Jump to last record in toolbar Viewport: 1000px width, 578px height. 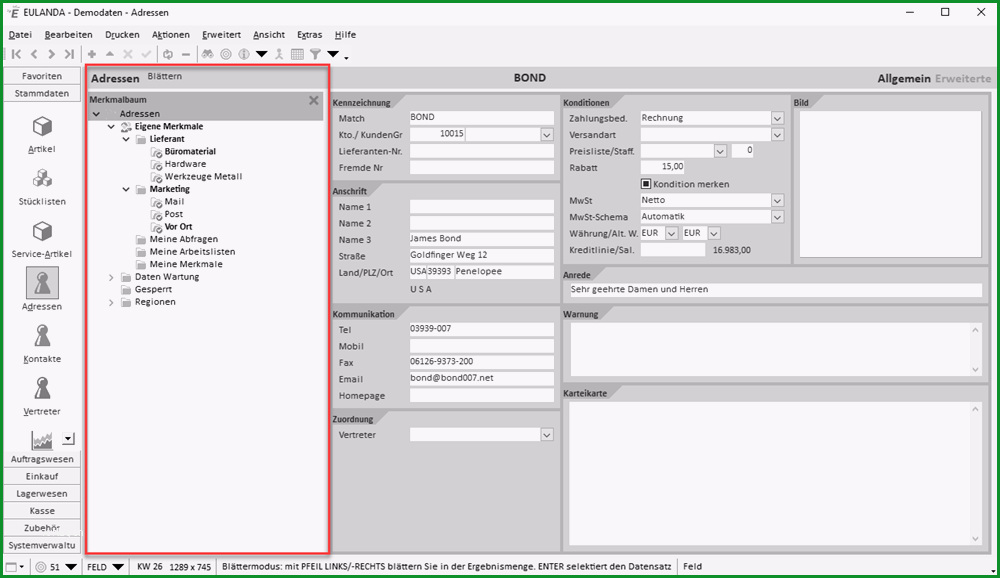click(70, 54)
